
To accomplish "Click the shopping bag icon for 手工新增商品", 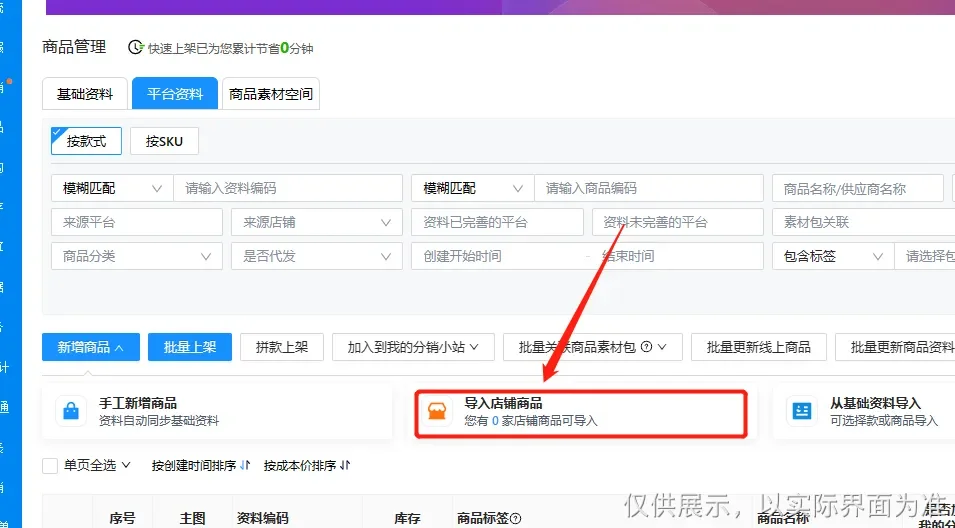I will click(x=71, y=412).
